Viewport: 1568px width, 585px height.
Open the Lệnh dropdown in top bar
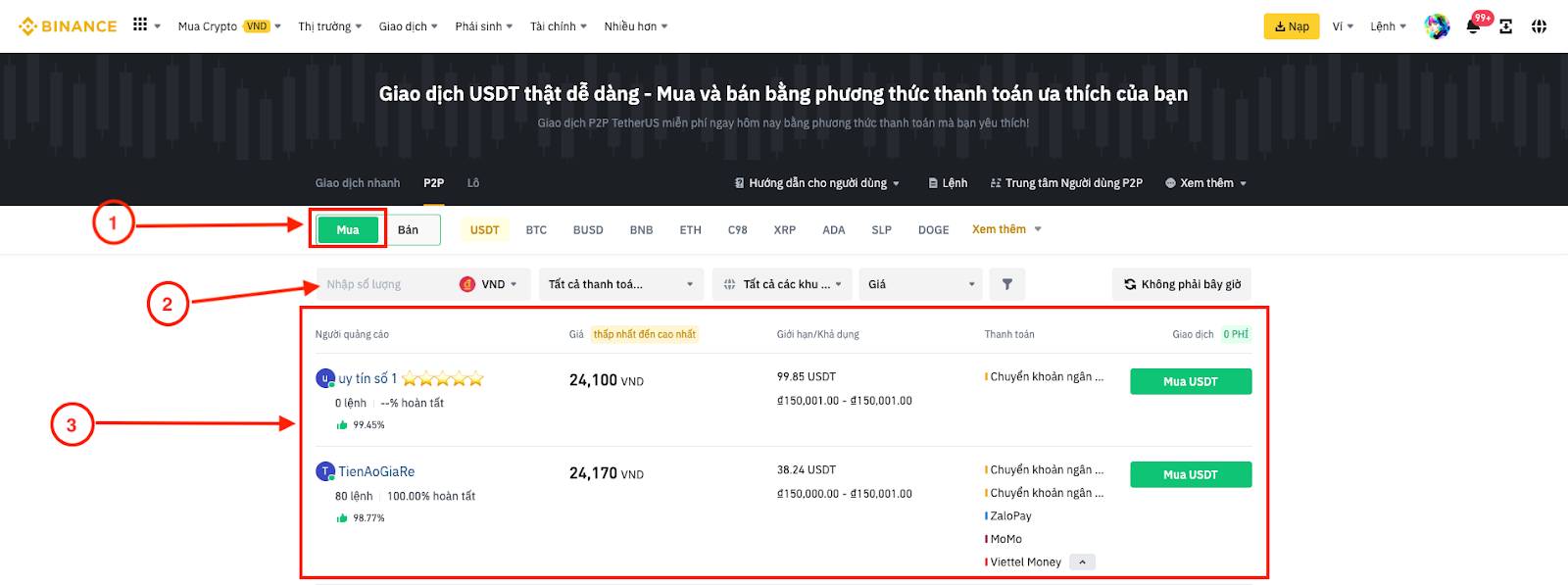tap(1388, 26)
